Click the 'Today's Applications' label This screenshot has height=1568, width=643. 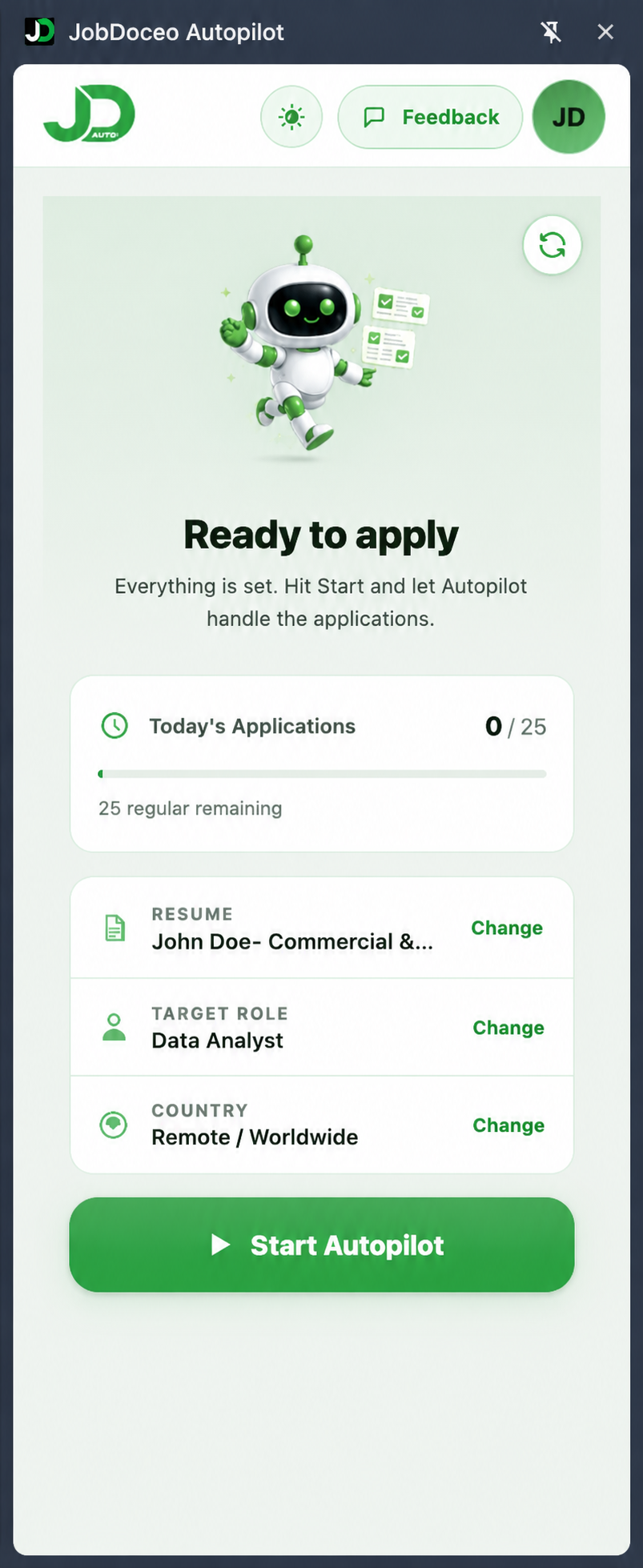[252, 726]
